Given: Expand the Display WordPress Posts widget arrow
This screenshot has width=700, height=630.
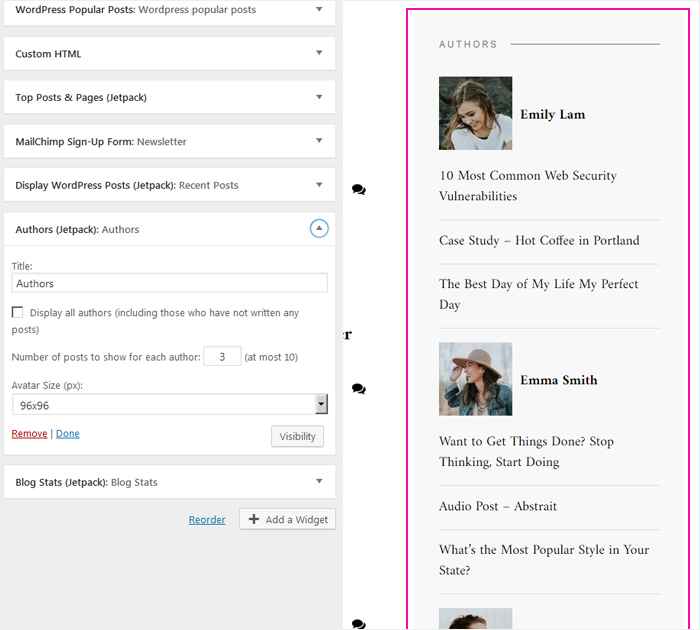Looking at the screenshot, I should (319, 185).
